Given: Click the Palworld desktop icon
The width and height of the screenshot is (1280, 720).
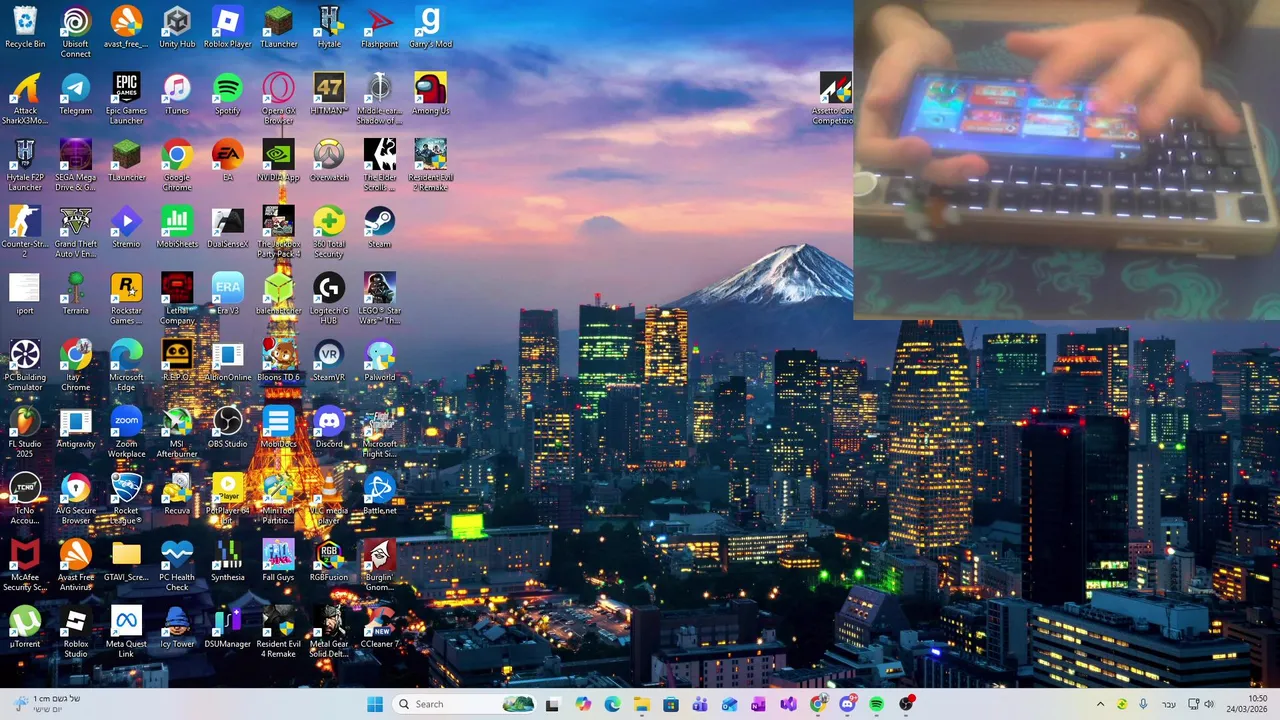Looking at the screenshot, I should [380, 360].
